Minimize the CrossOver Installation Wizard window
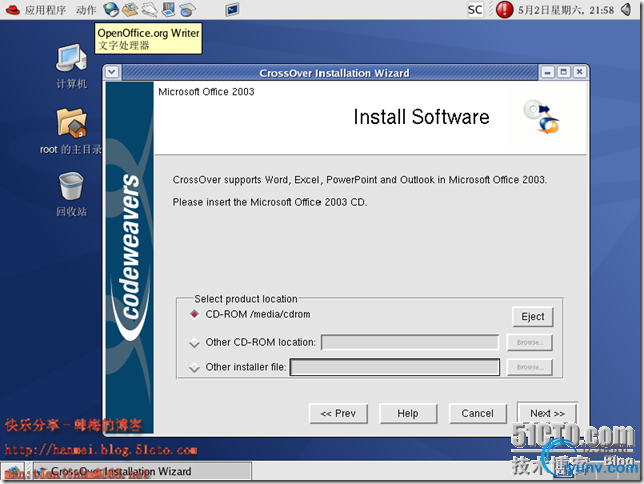Screen dimensions: 644x484 click(547, 73)
